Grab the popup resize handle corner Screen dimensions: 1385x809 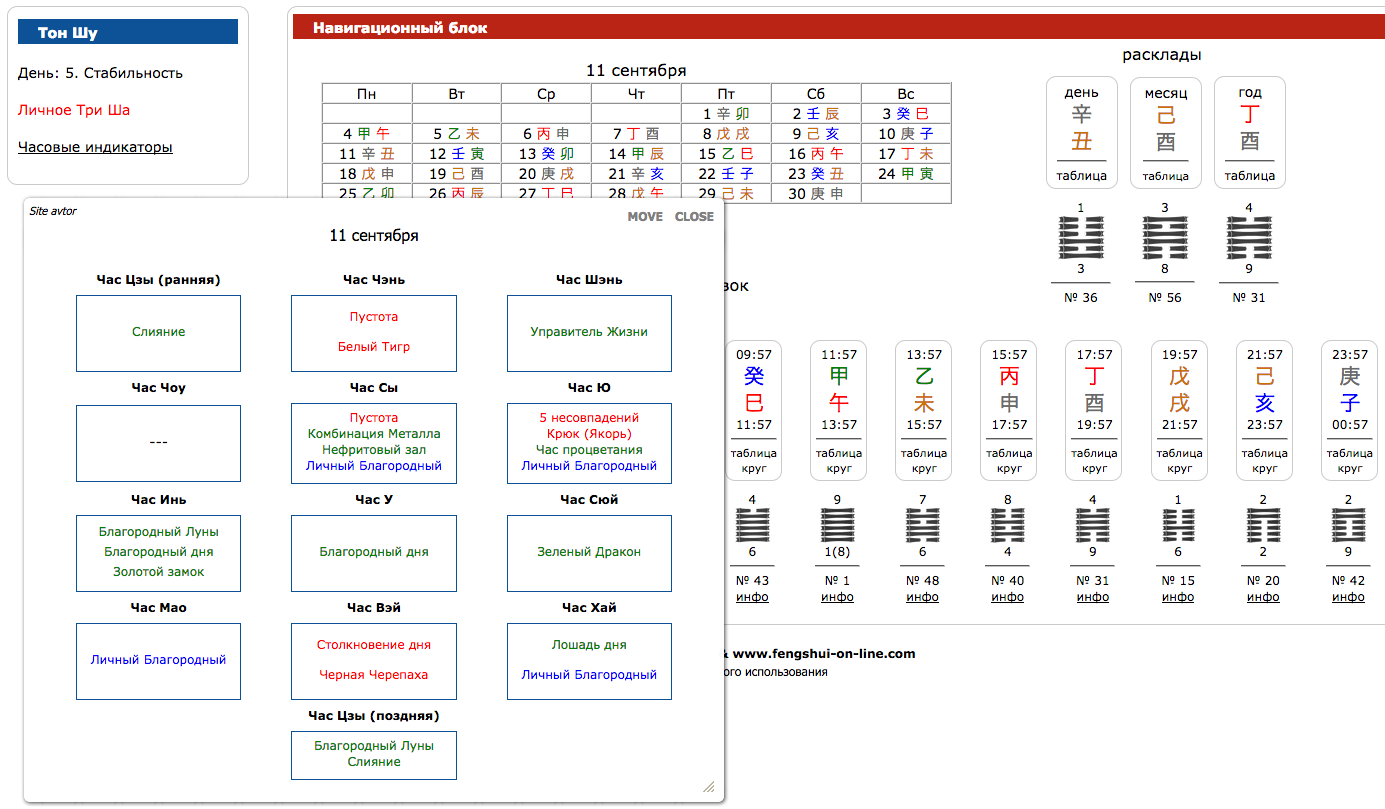pyautogui.click(x=709, y=787)
